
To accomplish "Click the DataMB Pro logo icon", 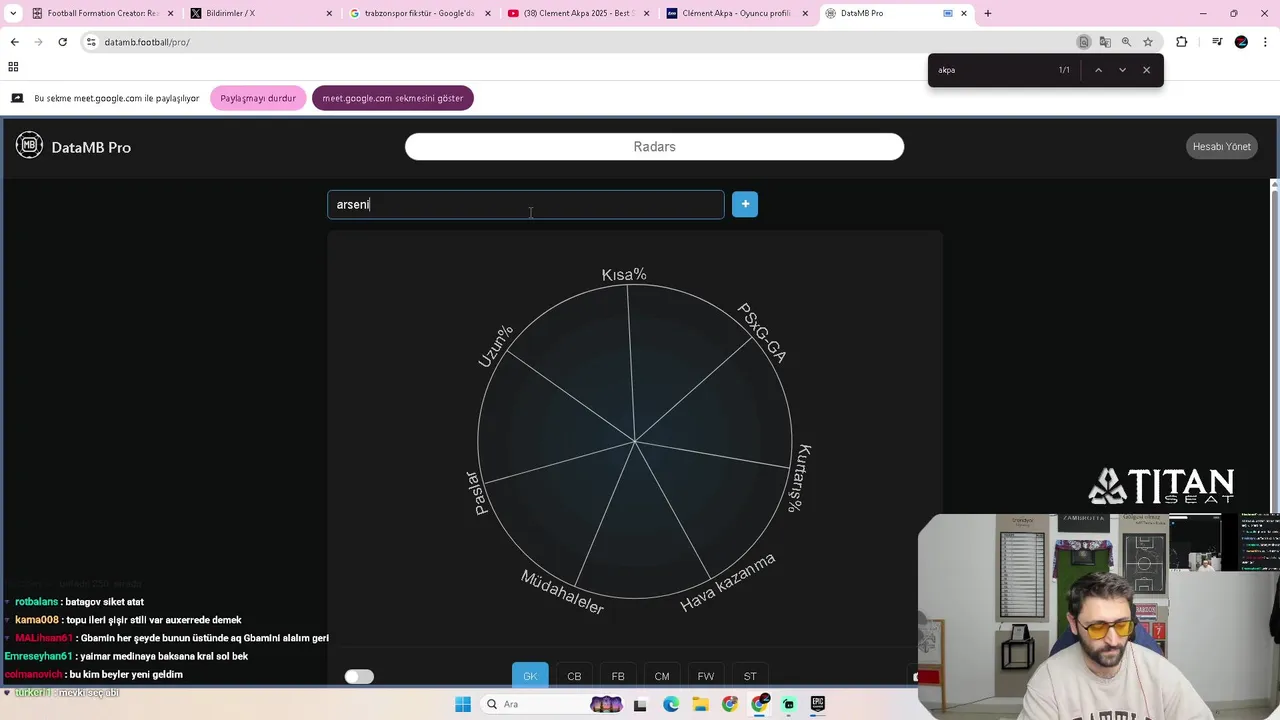I will click(x=29, y=146).
